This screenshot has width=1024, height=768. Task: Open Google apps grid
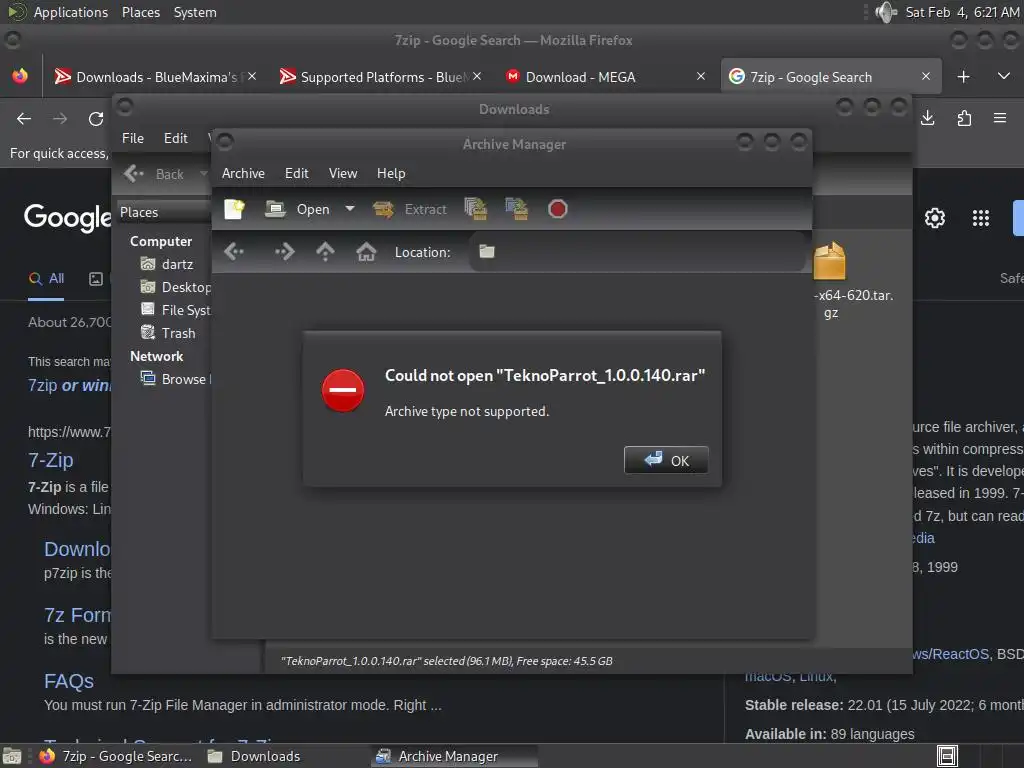click(980, 217)
